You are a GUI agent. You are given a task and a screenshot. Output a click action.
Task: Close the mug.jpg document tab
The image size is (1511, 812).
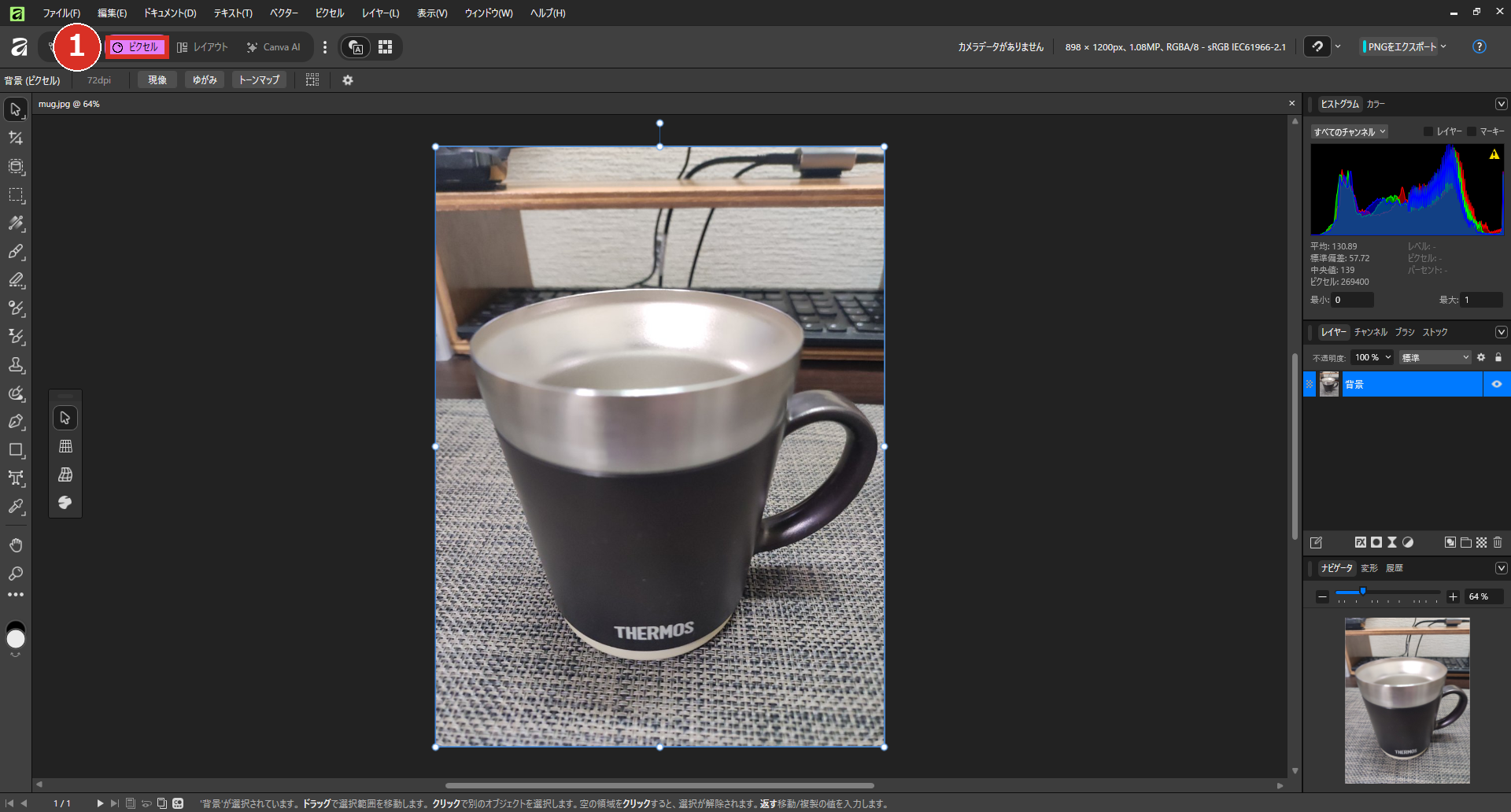[x=1291, y=103]
